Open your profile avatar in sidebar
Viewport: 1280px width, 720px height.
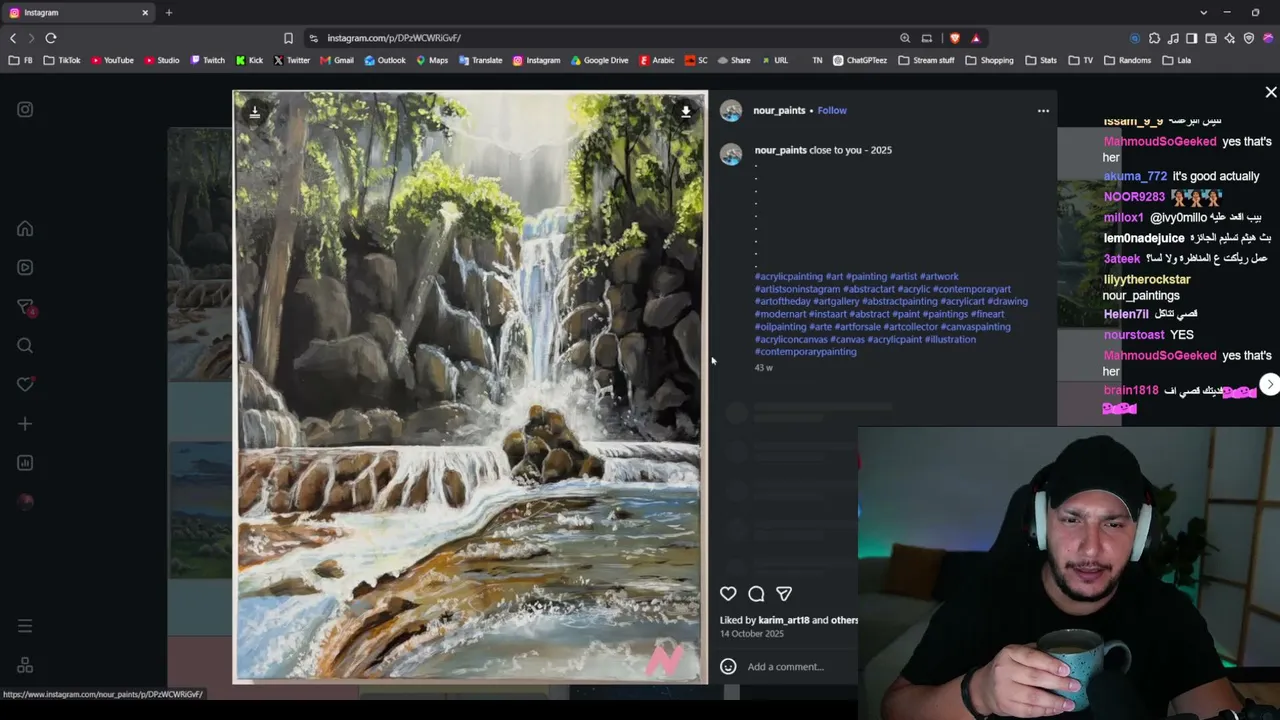25,502
